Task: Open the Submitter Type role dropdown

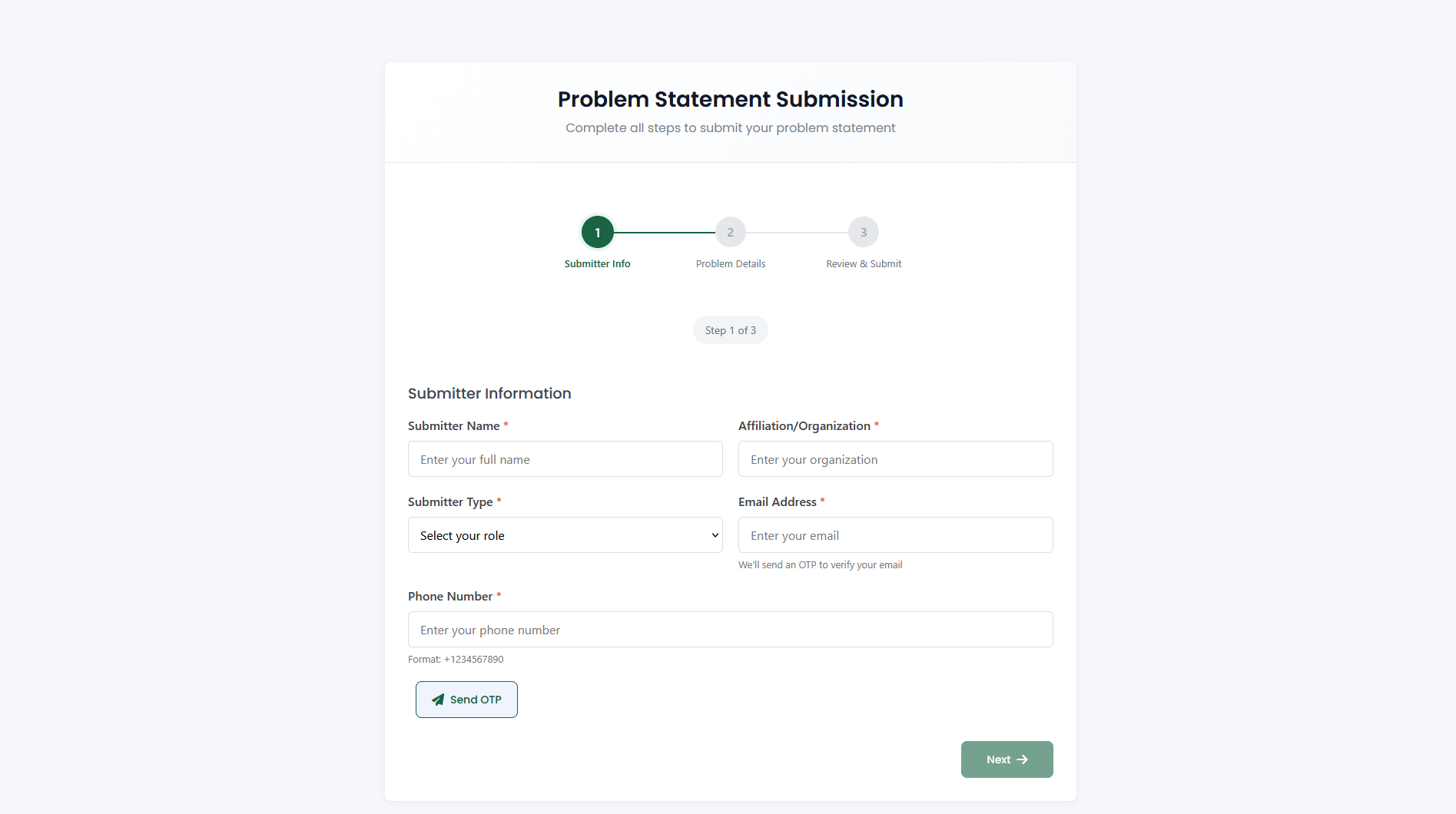Action: tap(565, 534)
